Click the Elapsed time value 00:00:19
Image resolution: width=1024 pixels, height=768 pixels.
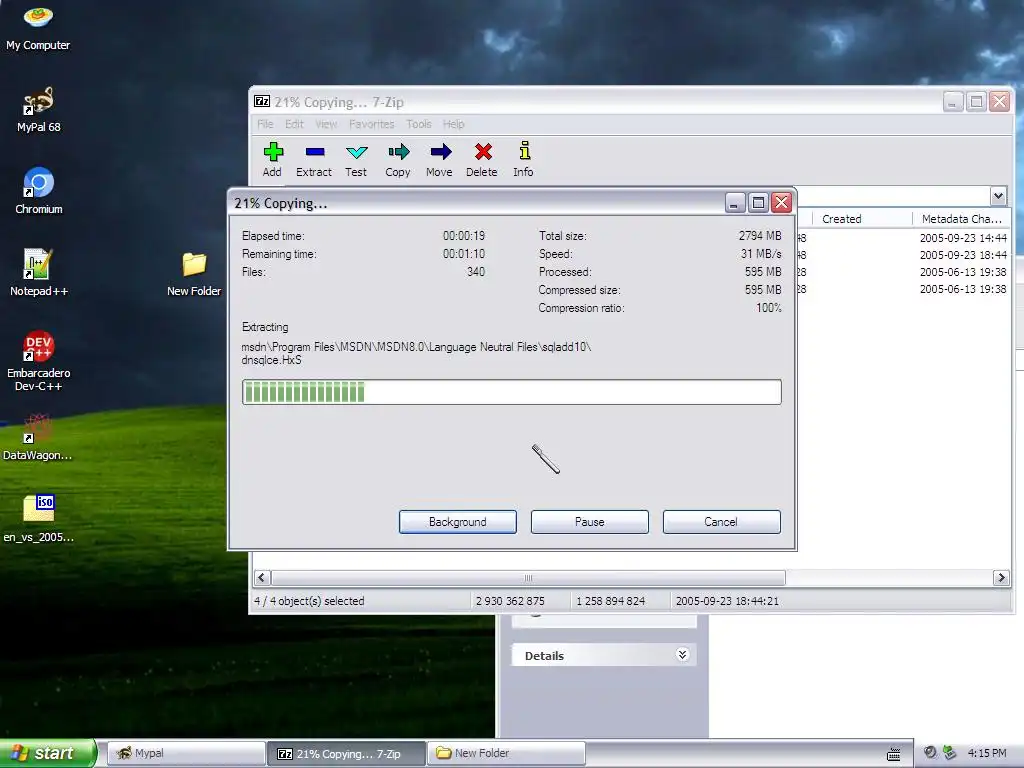pyautogui.click(x=464, y=236)
